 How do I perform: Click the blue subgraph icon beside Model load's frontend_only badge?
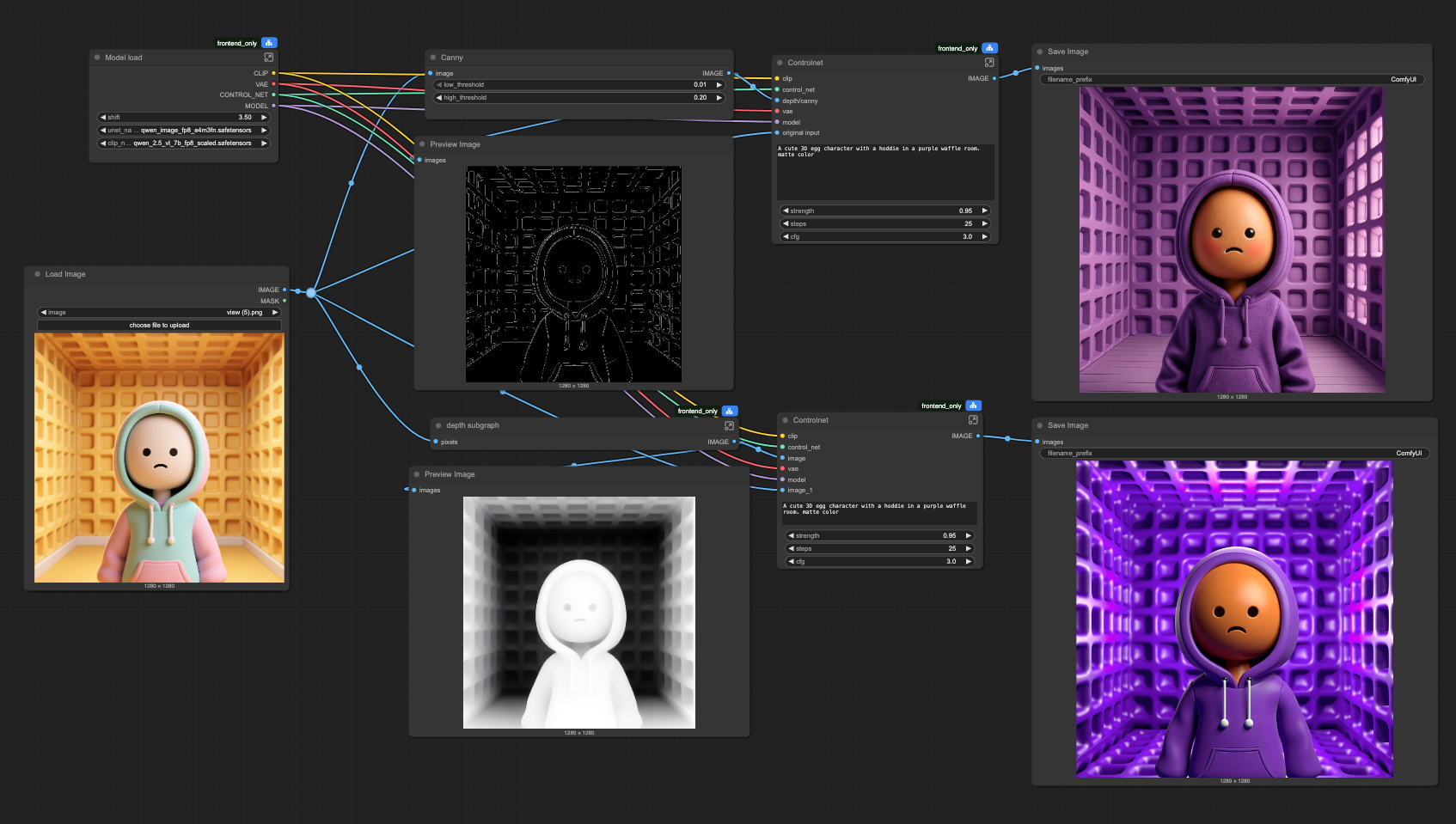tap(269, 42)
